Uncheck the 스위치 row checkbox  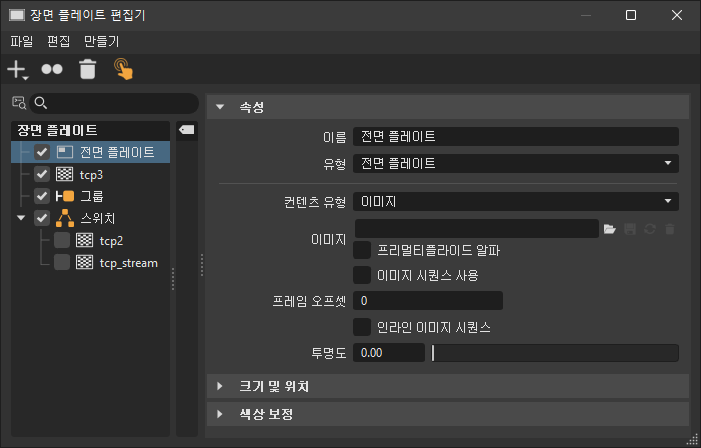(42, 218)
